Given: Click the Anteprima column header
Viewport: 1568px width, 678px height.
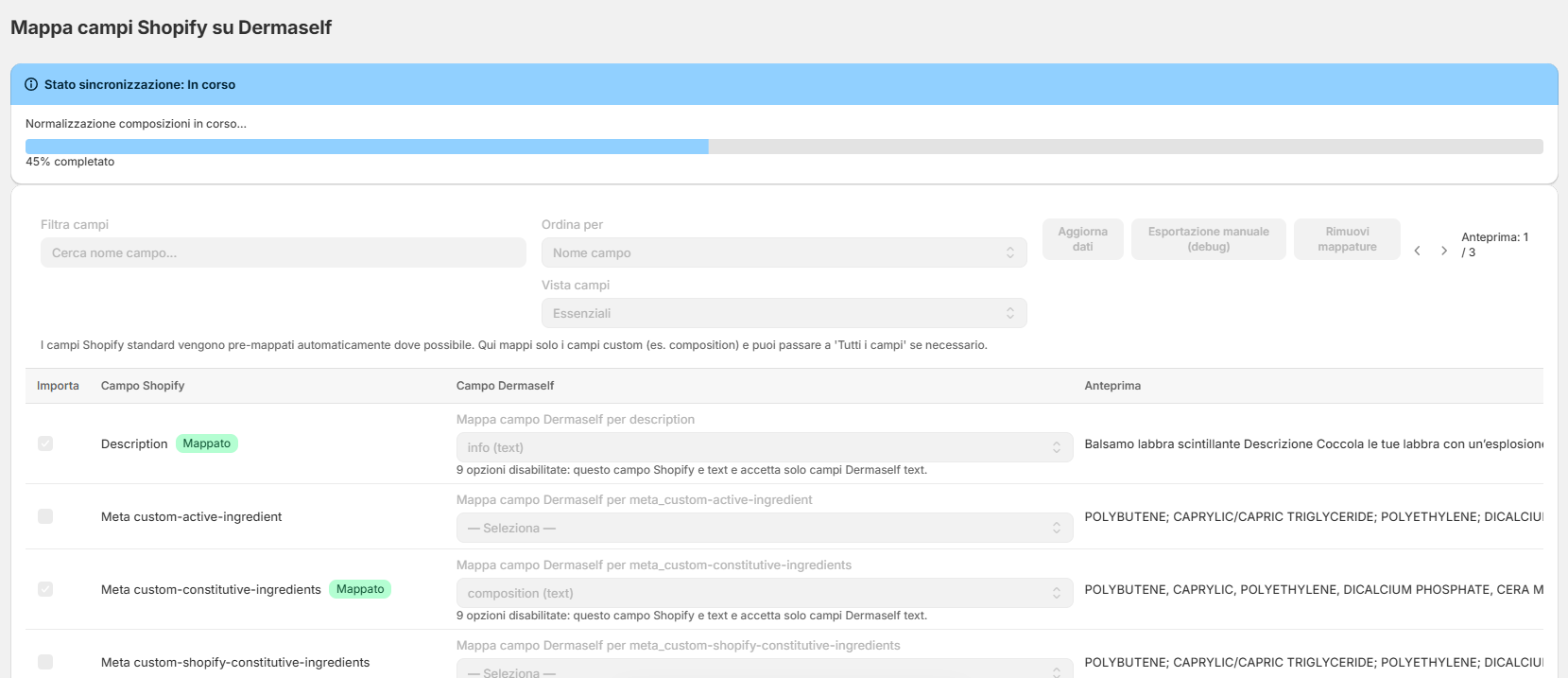Looking at the screenshot, I should coord(1113,385).
